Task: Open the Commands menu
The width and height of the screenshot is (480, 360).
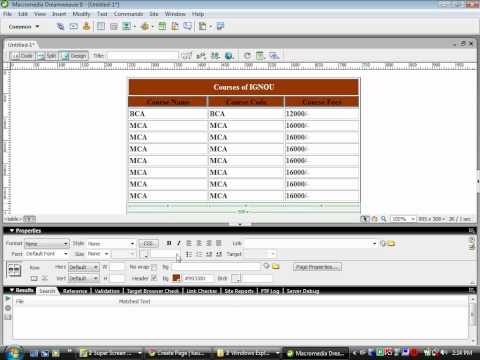Action: tap(128, 14)
